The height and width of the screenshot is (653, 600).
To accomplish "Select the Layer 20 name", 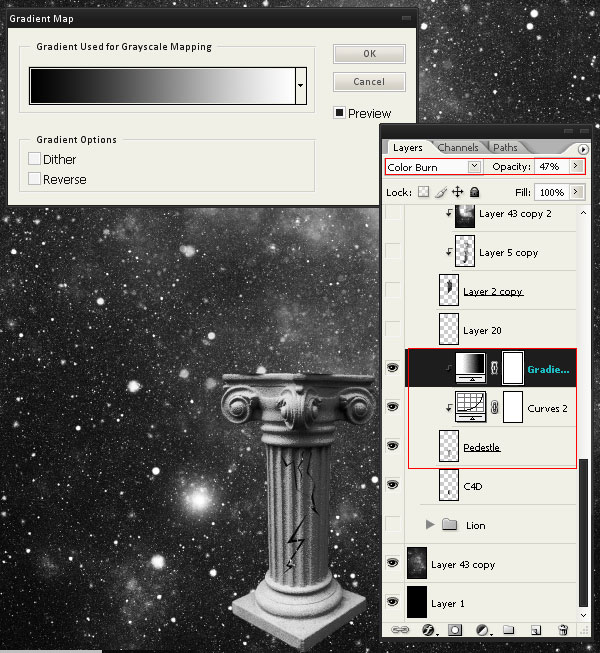I will tap(482, 331).
